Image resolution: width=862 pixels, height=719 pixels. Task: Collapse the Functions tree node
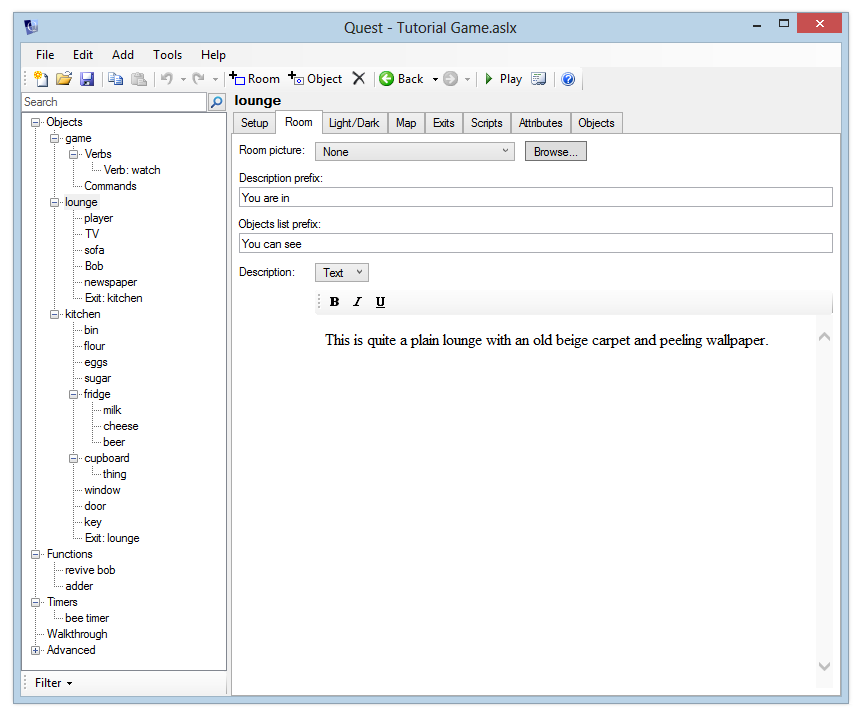pos(36,555)
